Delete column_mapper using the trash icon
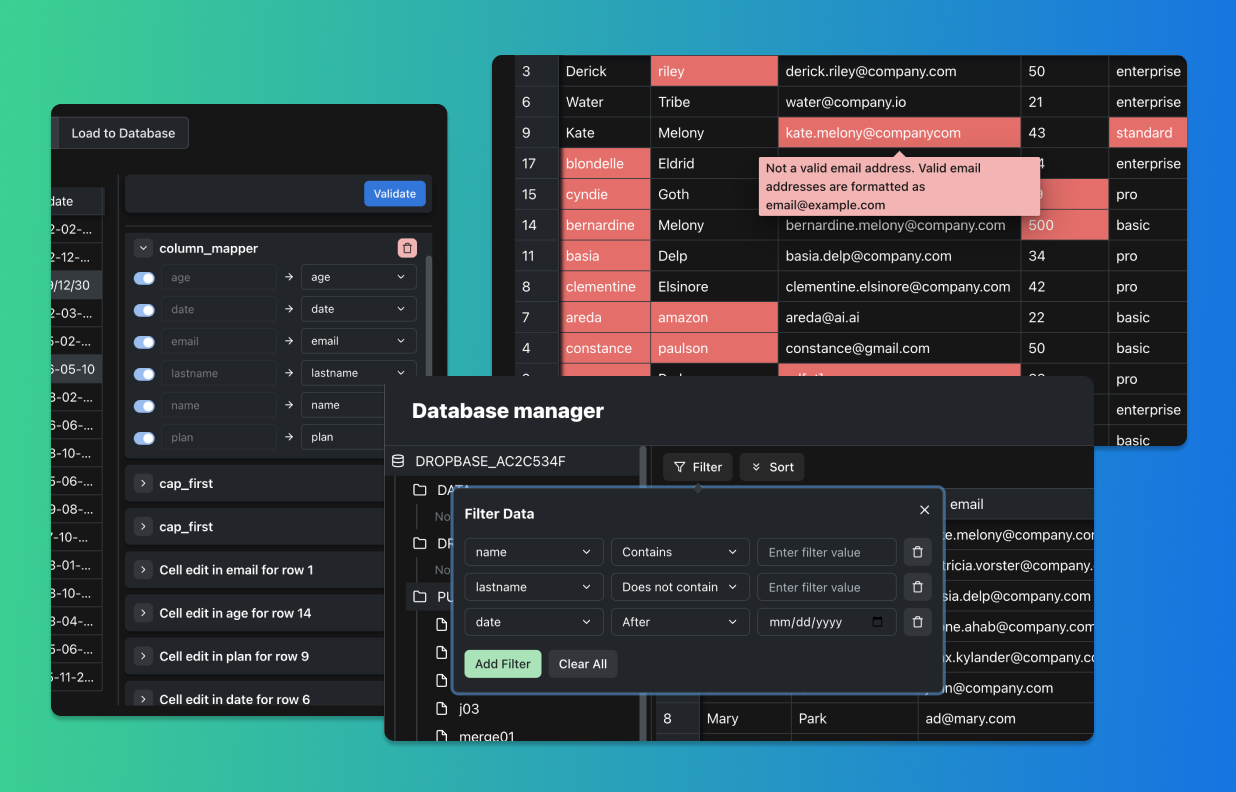1236x792 pixels. coord(407,247)
